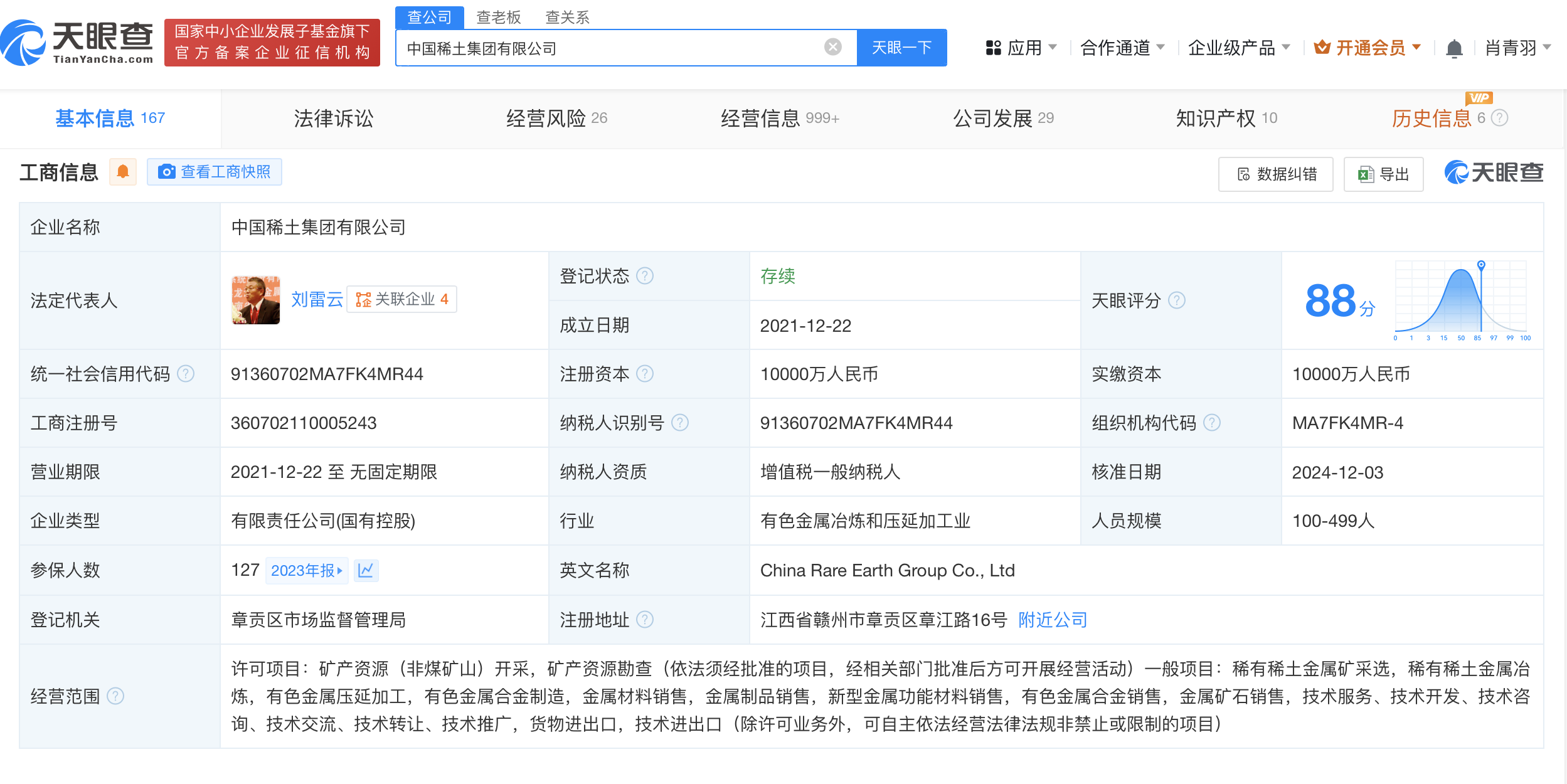Open the 附近公司 link
This screenshot has height=784, width=1567.
[x=1053, y=620]
